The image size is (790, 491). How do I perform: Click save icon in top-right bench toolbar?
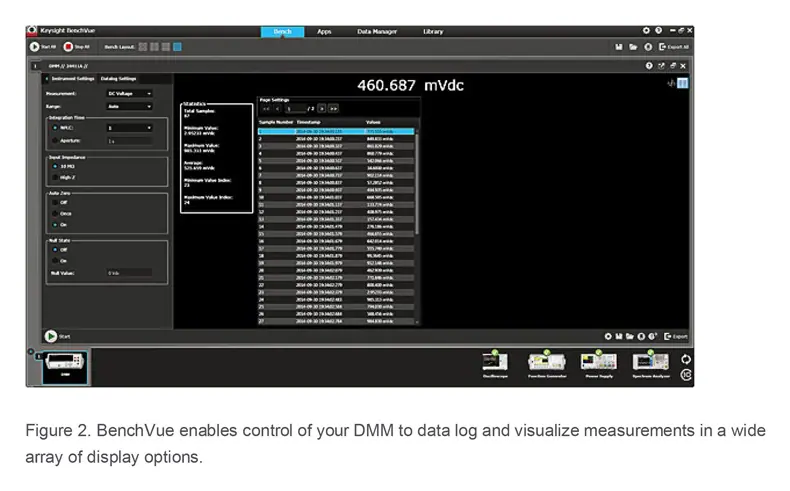[619, 47]
